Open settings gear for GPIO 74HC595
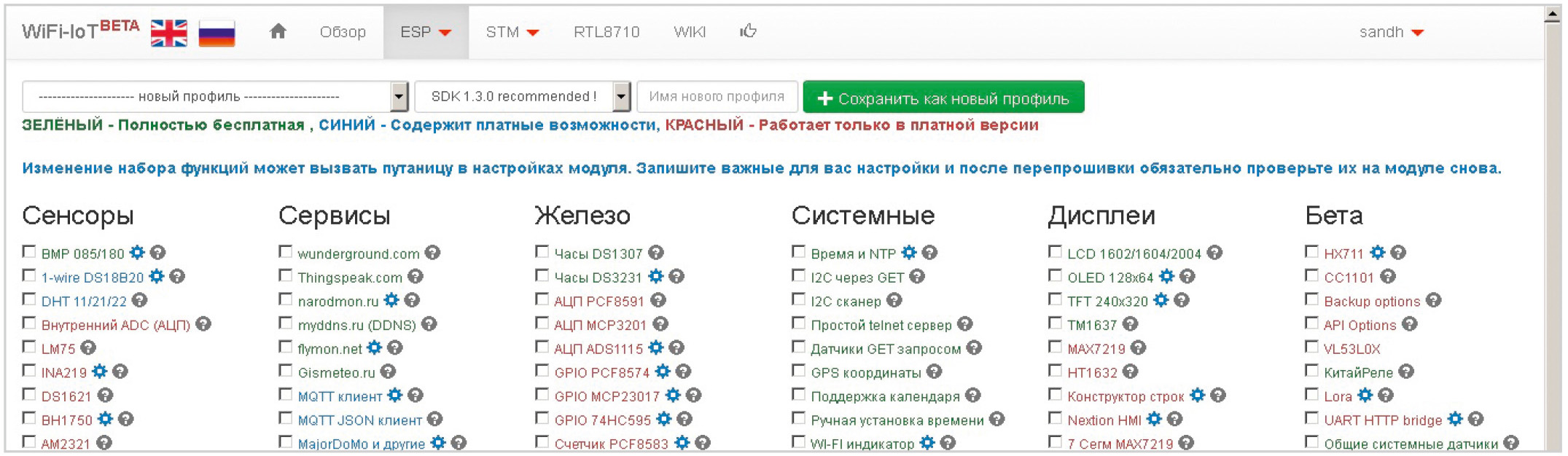The height and width of the screenshot is (456, 1568). [x=664, y=419]
